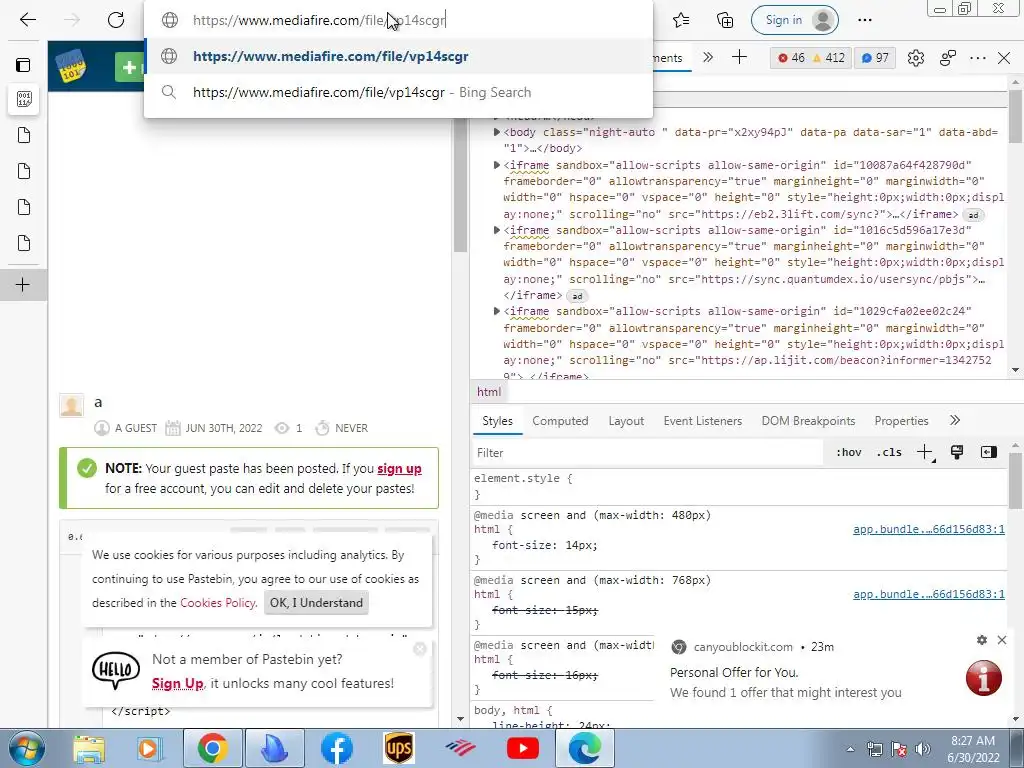Open the Edge settings and more menu
This screenshot has height=768, width=1024.
point(865,20)
